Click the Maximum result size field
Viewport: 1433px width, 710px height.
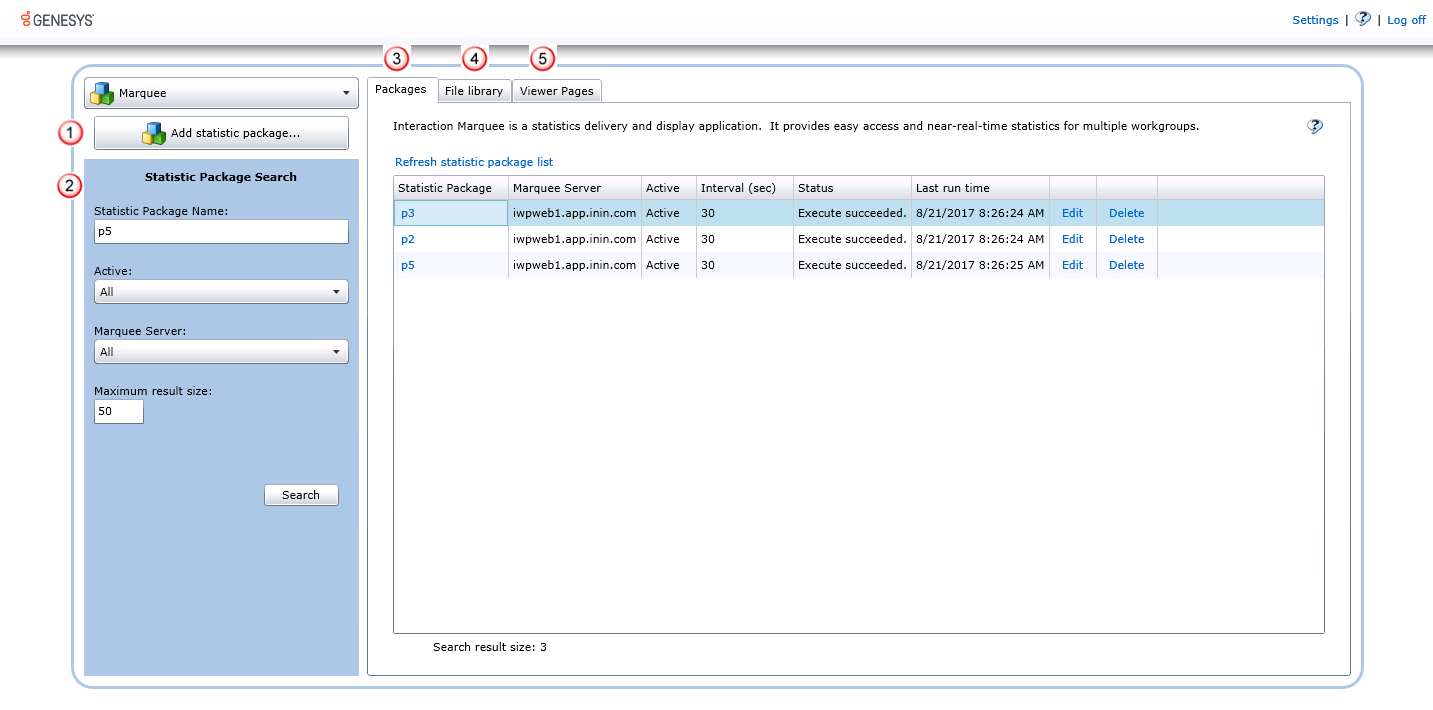118,411
